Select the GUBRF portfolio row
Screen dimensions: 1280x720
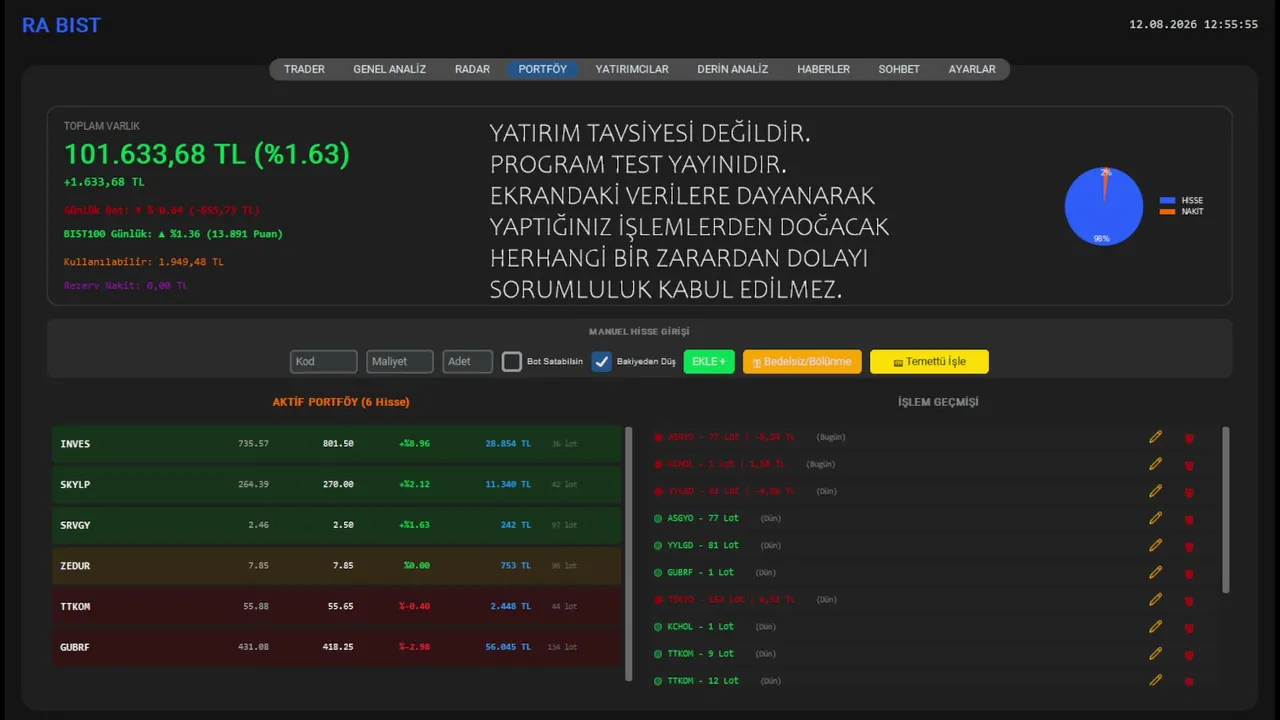tap(337, 647)
